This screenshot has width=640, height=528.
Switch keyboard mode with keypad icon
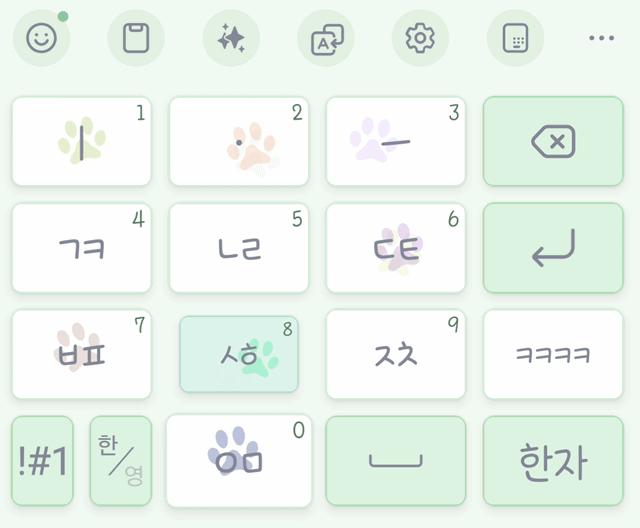(515, 38)
